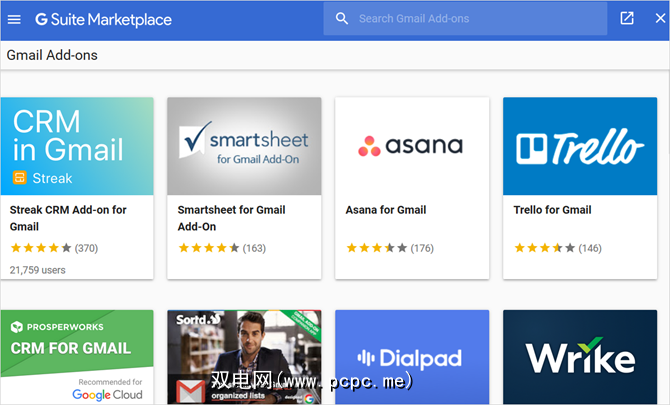Click the G Suite Marketplace title
The width and height of the screenshot is (670, 405).
103,19
